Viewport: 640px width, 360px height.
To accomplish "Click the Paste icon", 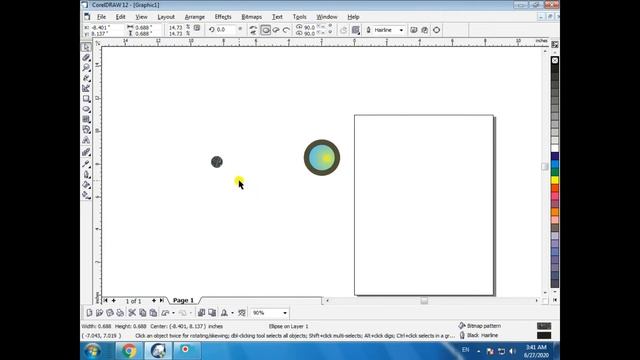I will (153, 313).
